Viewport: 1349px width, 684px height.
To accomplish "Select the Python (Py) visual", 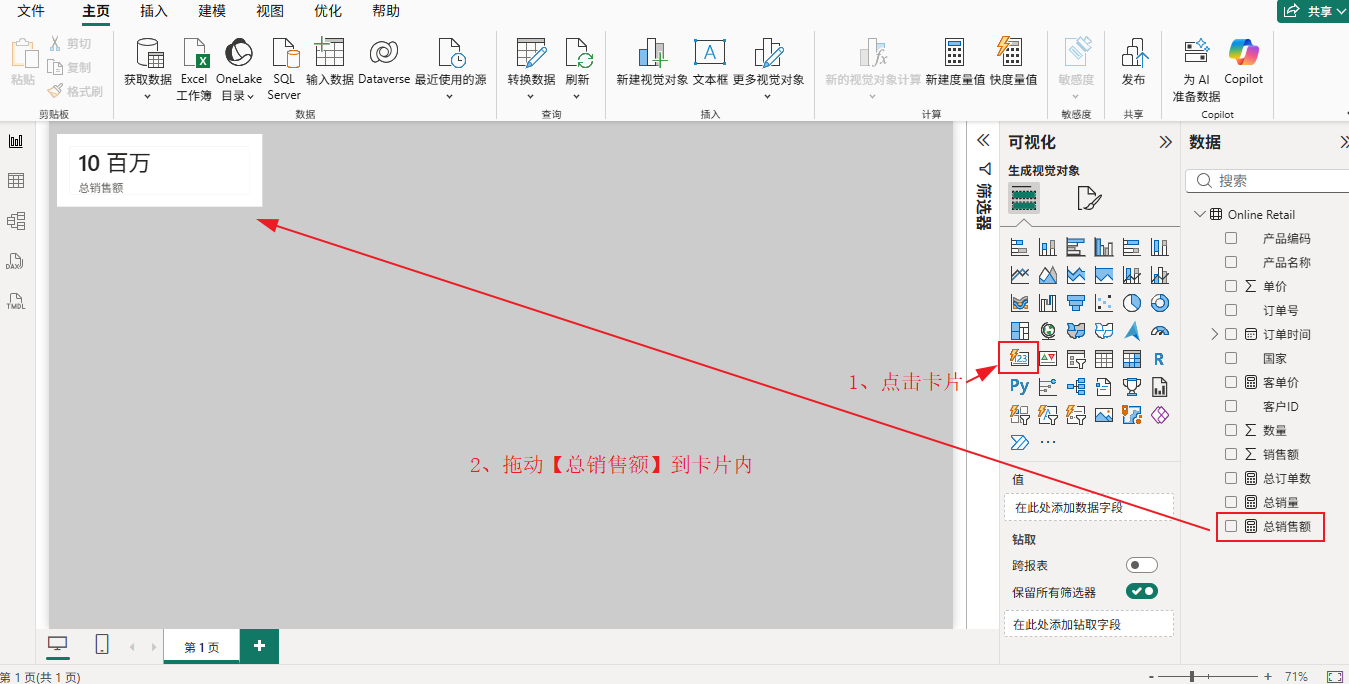I will [x=1020, y=387].
